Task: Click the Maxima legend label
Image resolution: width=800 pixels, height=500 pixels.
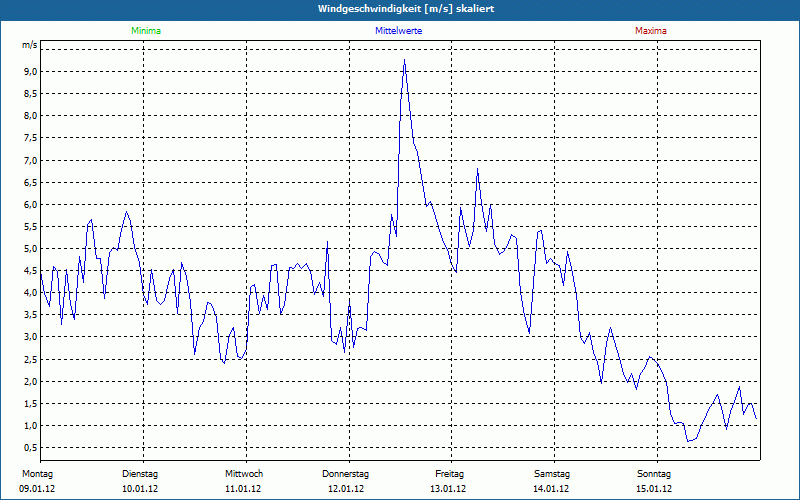Action: pos(651,31)
